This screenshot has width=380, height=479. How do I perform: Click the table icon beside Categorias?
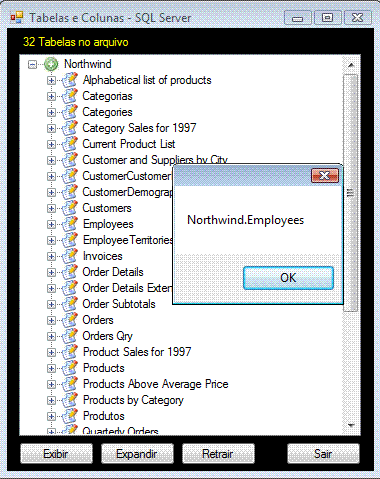[70, 96]
